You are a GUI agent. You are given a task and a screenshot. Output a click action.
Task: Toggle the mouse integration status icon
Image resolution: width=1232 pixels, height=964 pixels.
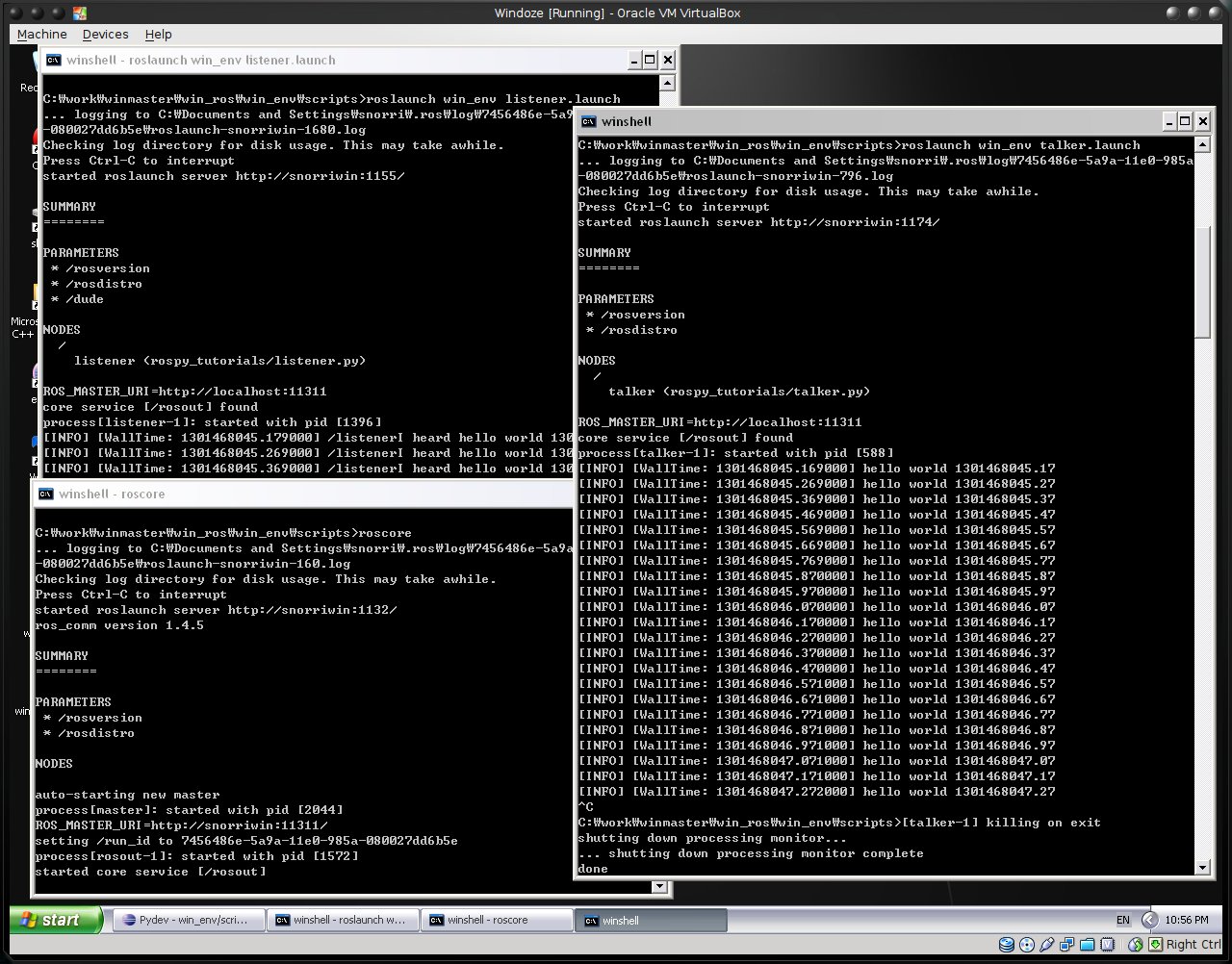coord(1136,945)
